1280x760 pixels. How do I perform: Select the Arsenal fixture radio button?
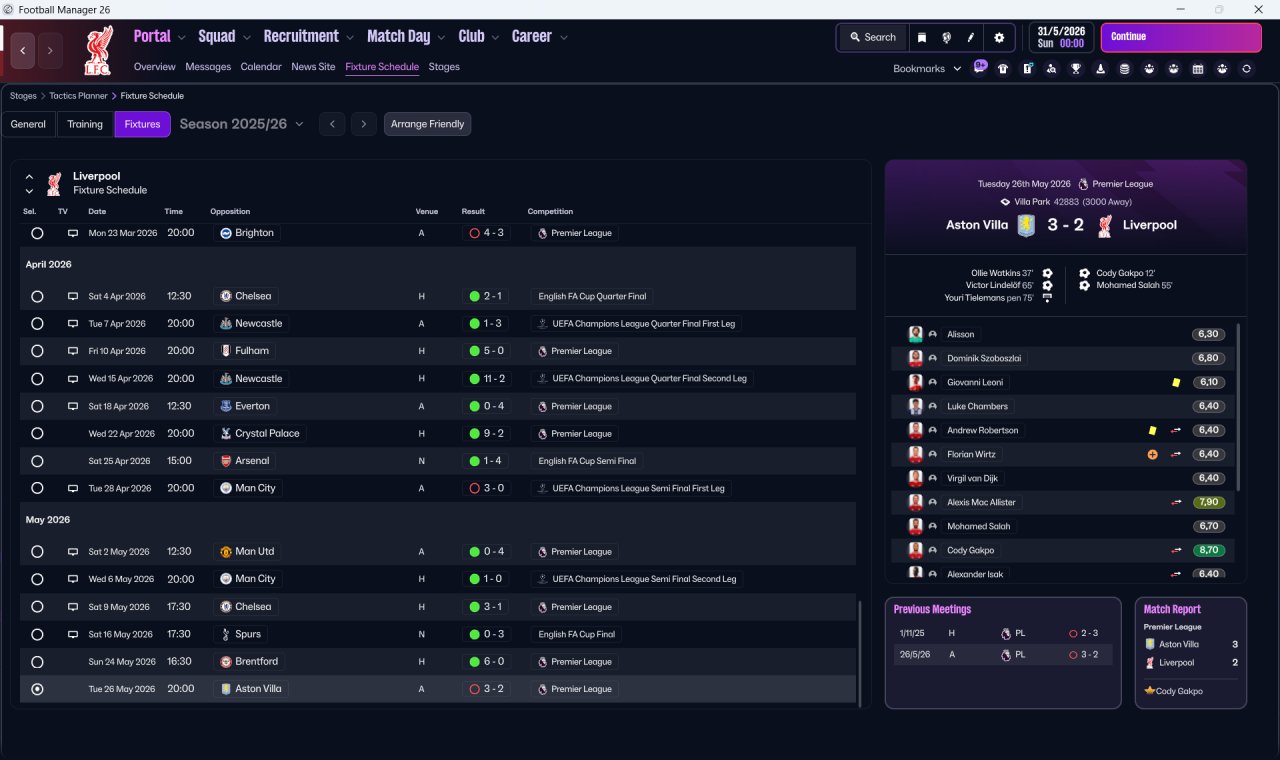coord(37,461)
